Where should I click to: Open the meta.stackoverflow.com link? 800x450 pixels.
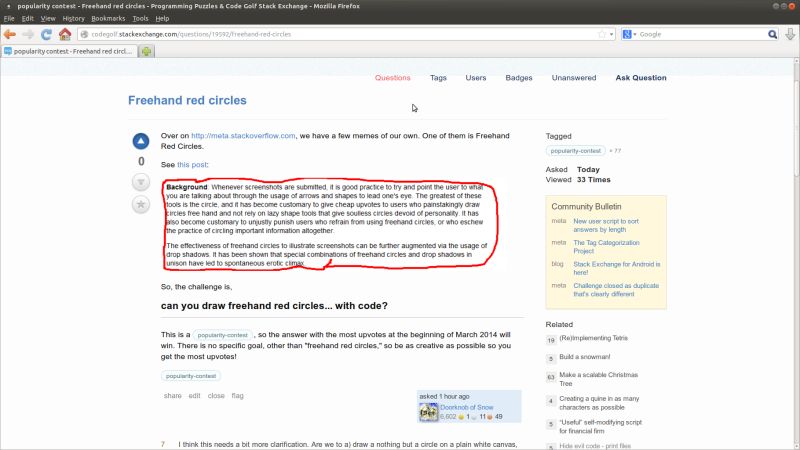pos(243,136)
